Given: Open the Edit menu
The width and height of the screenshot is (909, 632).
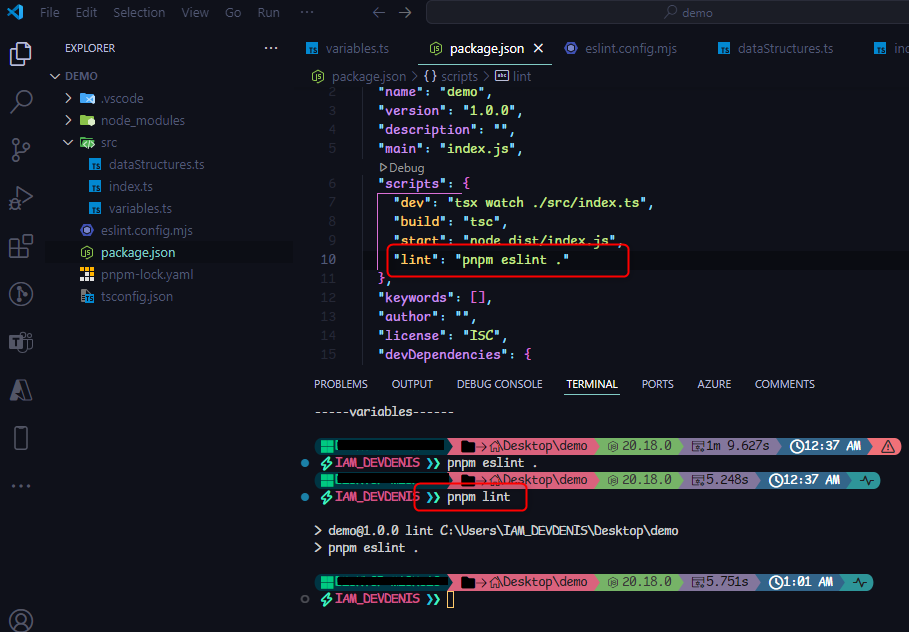Looking at the screenshot, I should pyautogui.click(x=86, y=12).
